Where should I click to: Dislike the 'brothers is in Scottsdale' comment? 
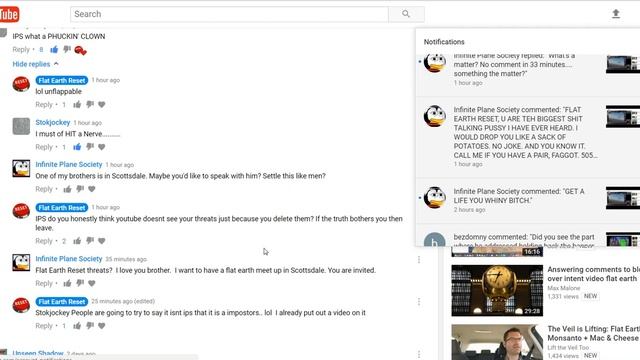coord(80,189)
